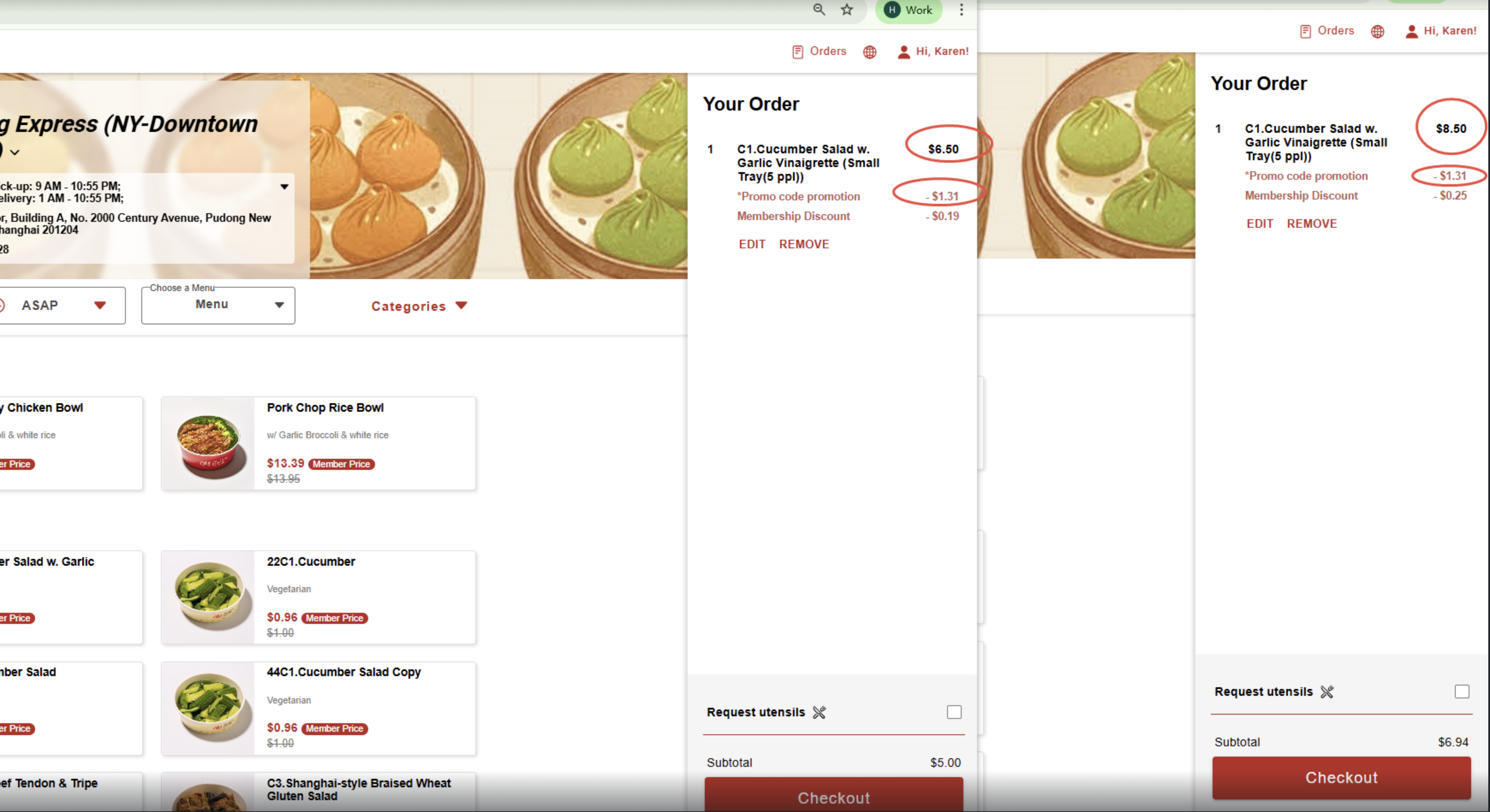Click the utensils icon in the left window
The width and height of the screenshot is (1490, 812).
point(819,713)
